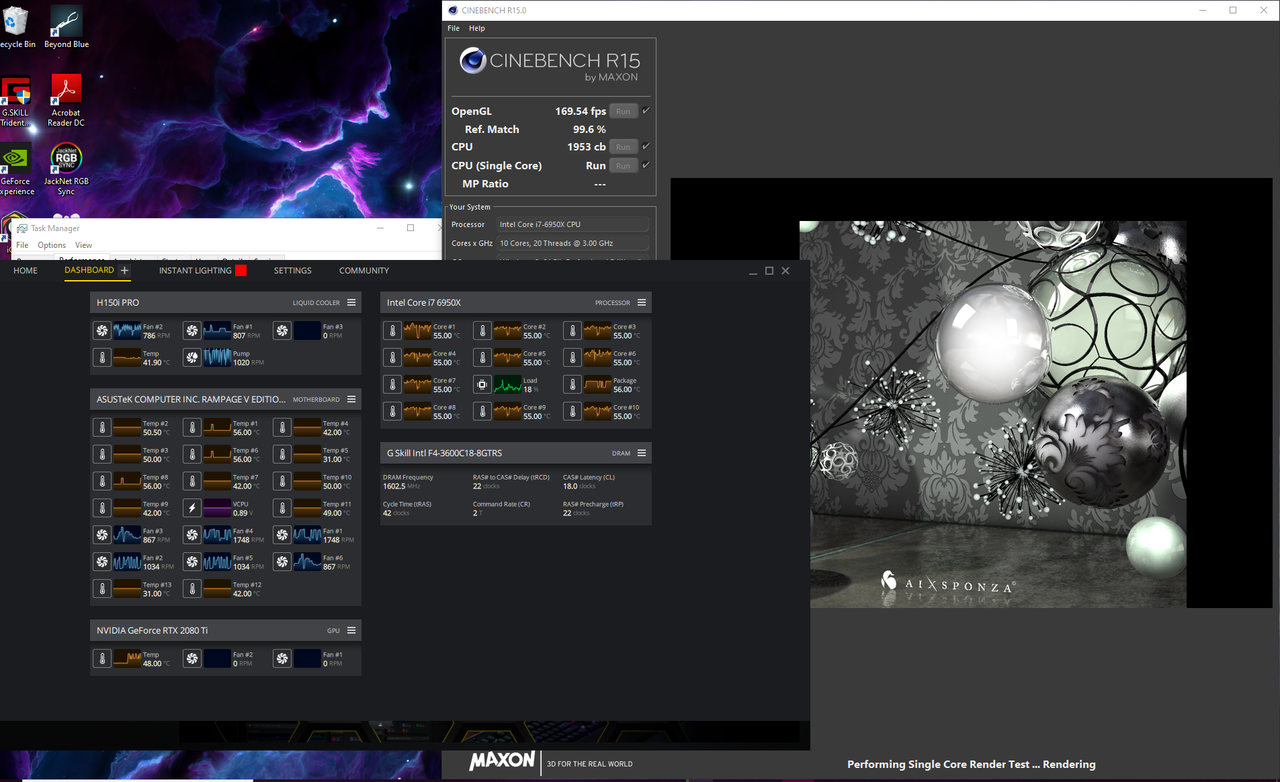Toggle the checkmark next to the OpenGL result

(x=646, y=110)
